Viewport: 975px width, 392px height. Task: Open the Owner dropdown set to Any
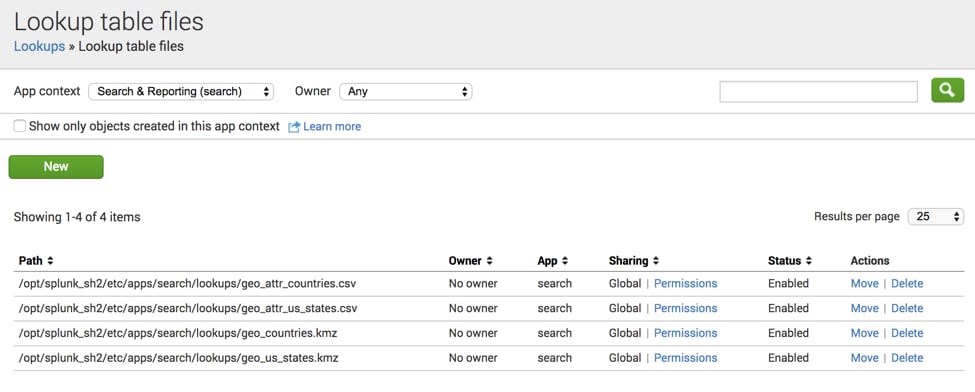[405, 91]
